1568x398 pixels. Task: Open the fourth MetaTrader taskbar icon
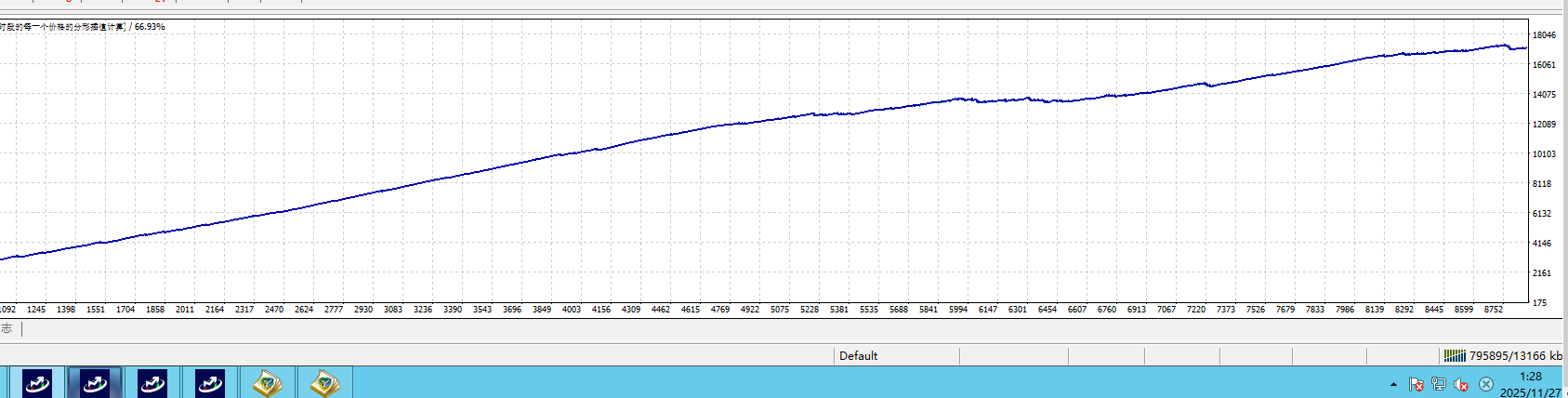[210, 382]
